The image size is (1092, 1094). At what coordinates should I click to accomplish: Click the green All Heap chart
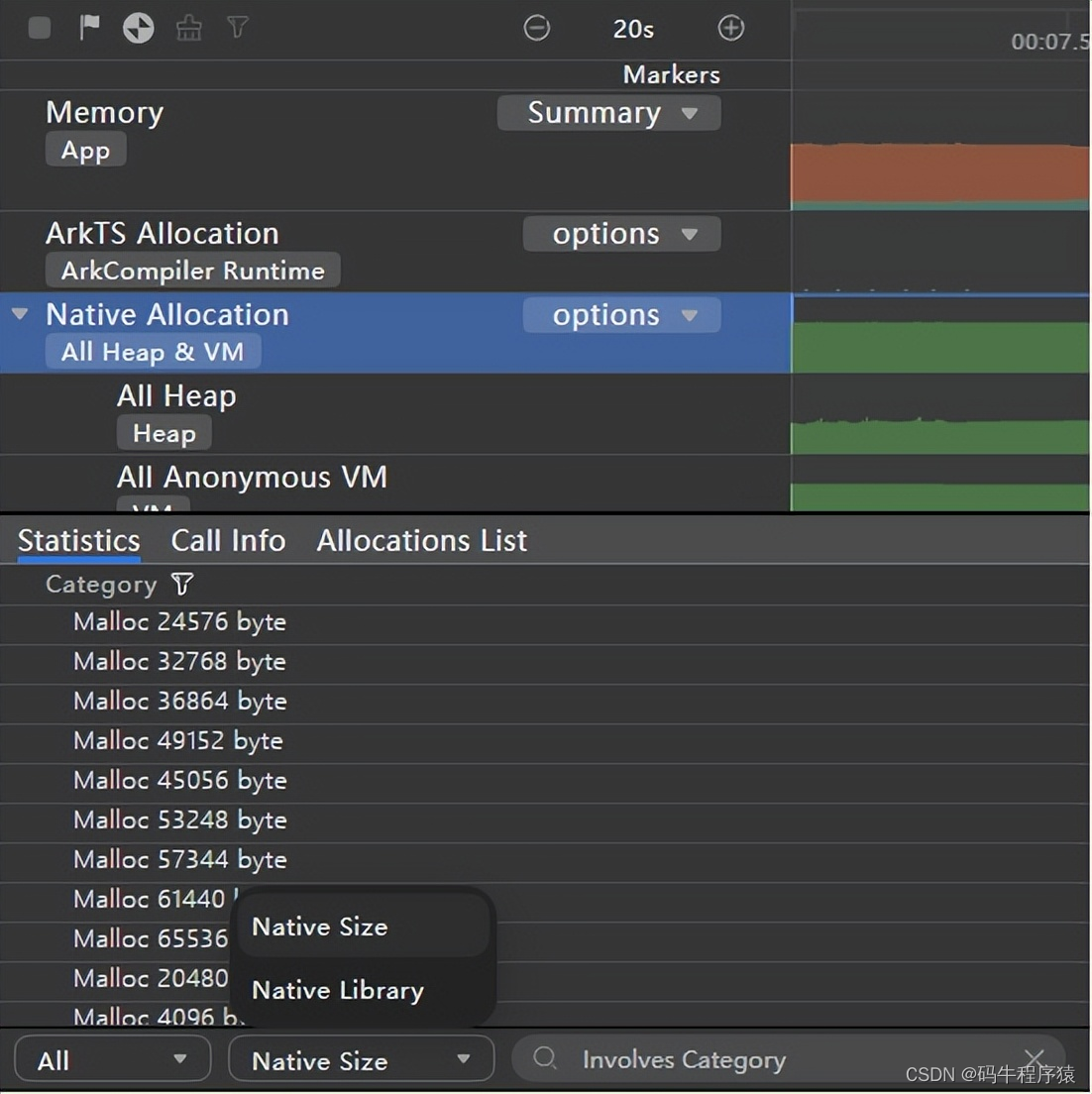click(x=939, y=437)
